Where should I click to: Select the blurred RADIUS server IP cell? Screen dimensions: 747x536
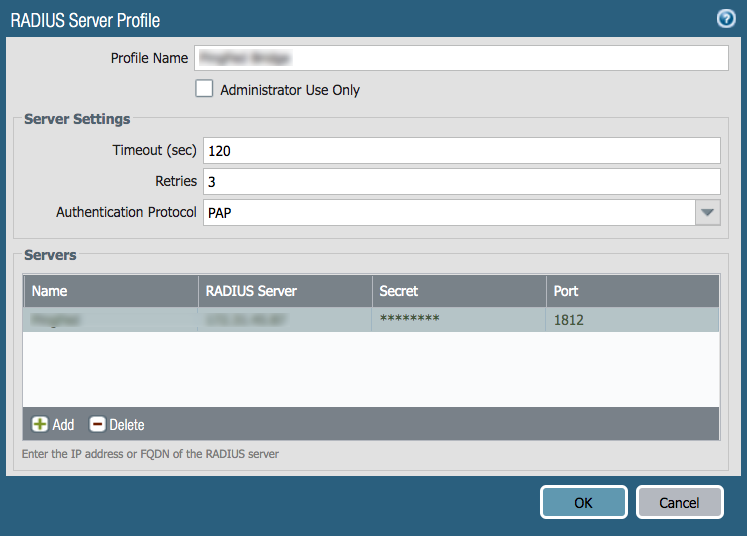[x=285, y=320]
